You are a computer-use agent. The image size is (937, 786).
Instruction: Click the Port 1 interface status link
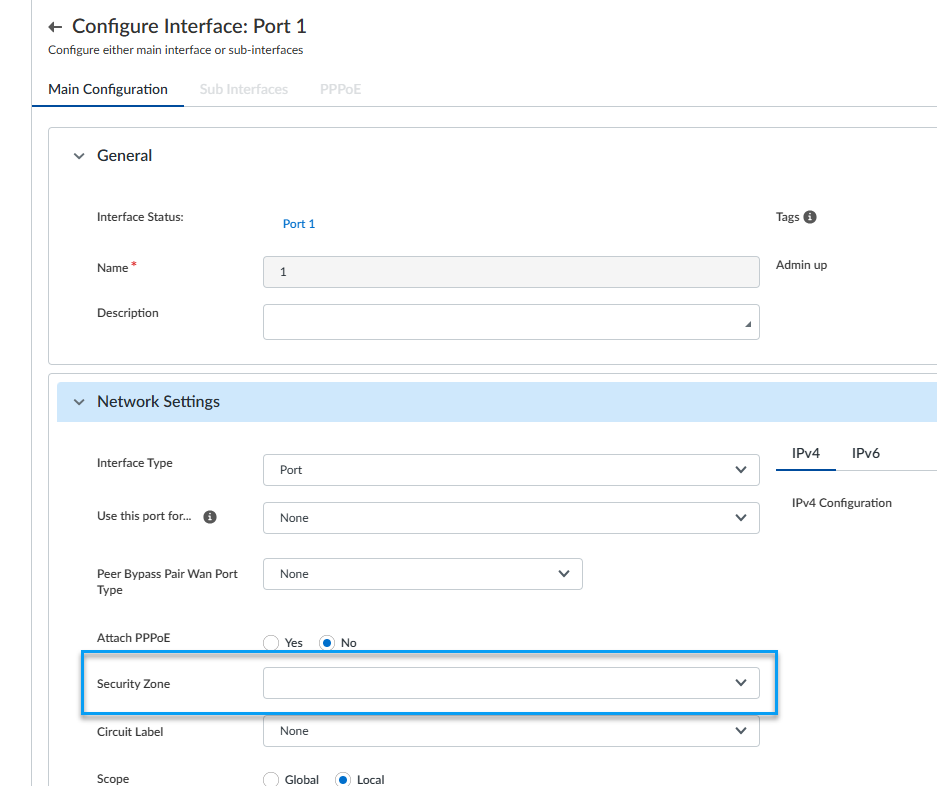point(299,224)
